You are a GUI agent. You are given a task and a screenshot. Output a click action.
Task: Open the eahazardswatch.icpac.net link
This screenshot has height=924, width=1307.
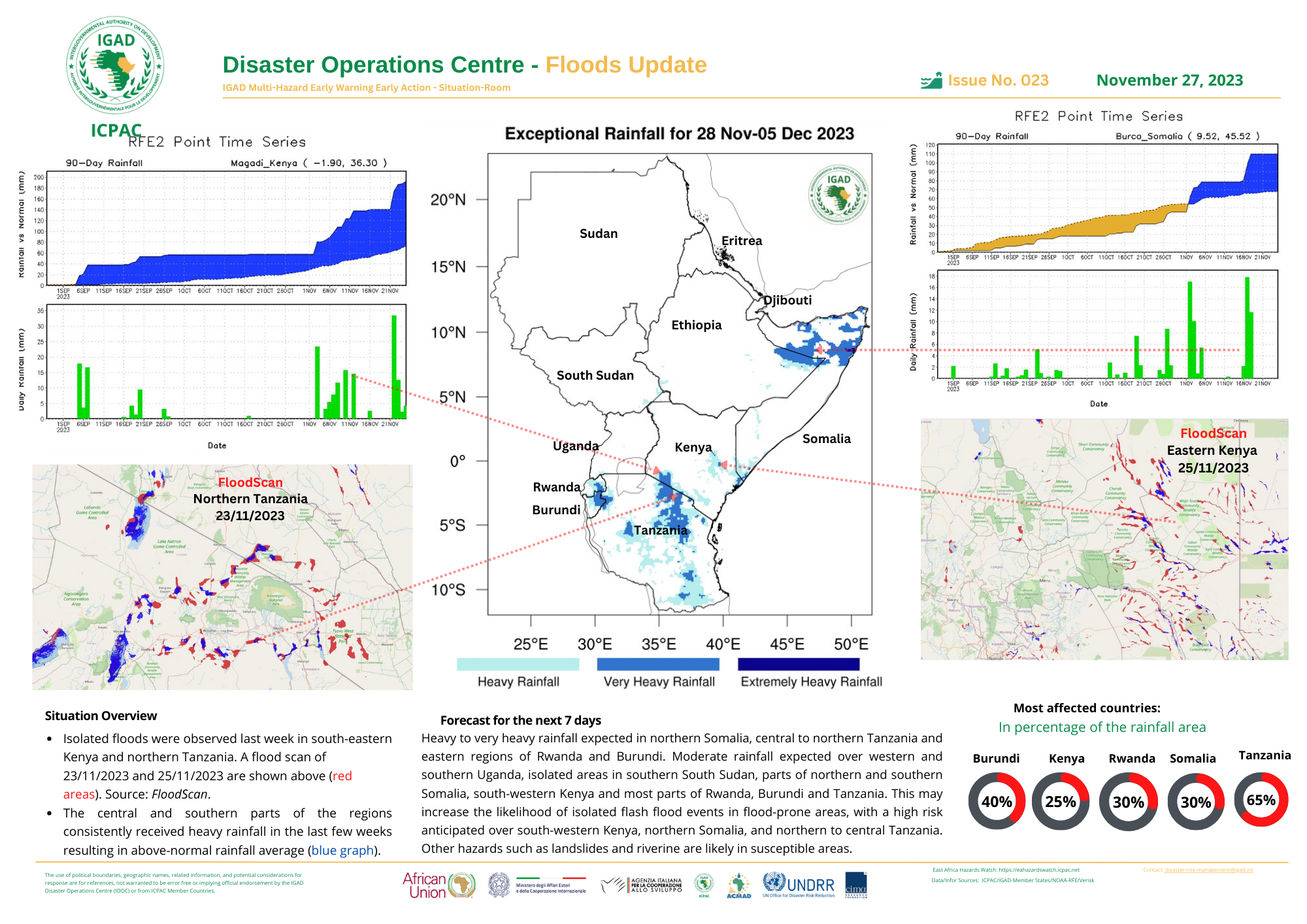[1039, 870]
